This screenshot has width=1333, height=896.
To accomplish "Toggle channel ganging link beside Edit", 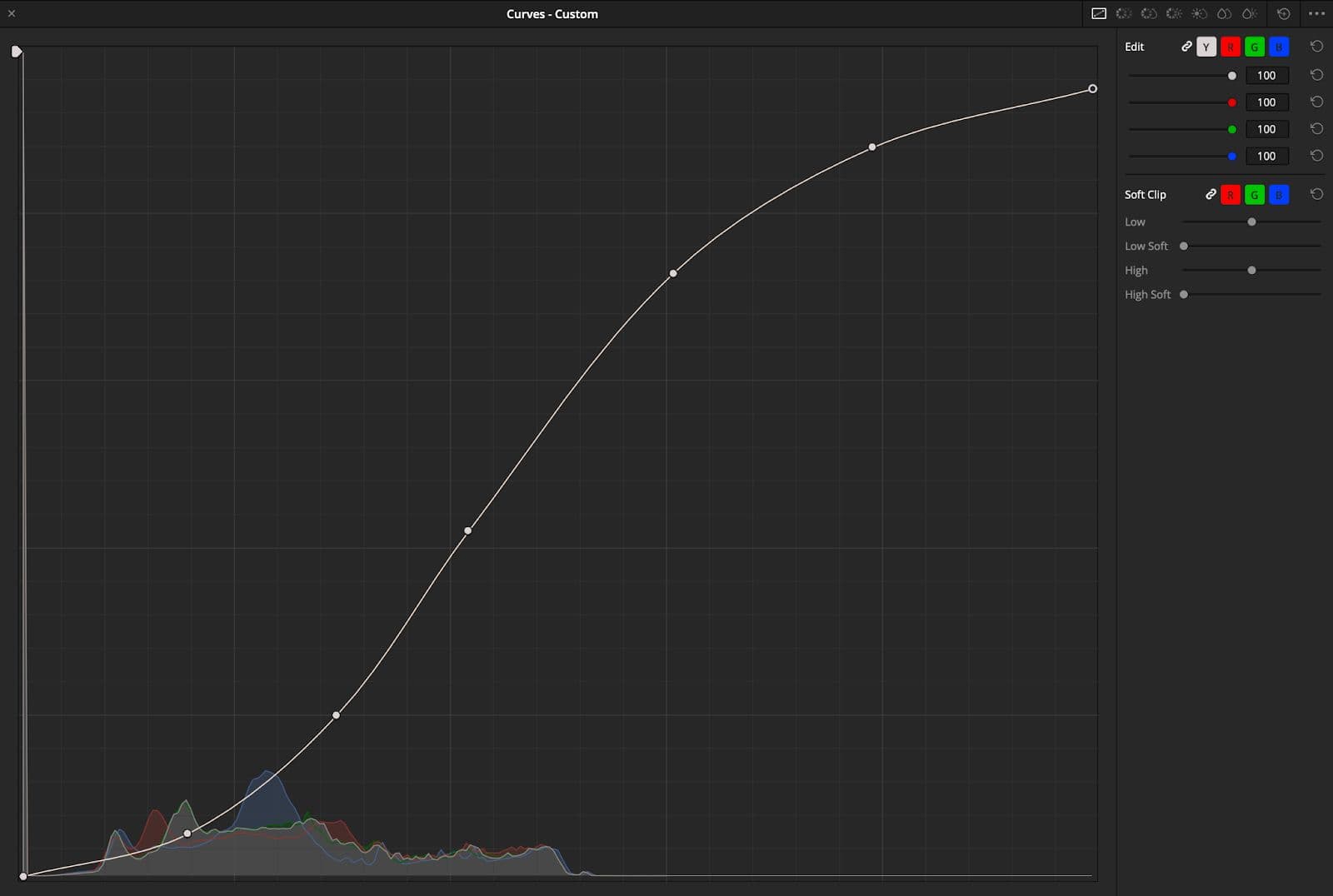I will point(1186,47).
